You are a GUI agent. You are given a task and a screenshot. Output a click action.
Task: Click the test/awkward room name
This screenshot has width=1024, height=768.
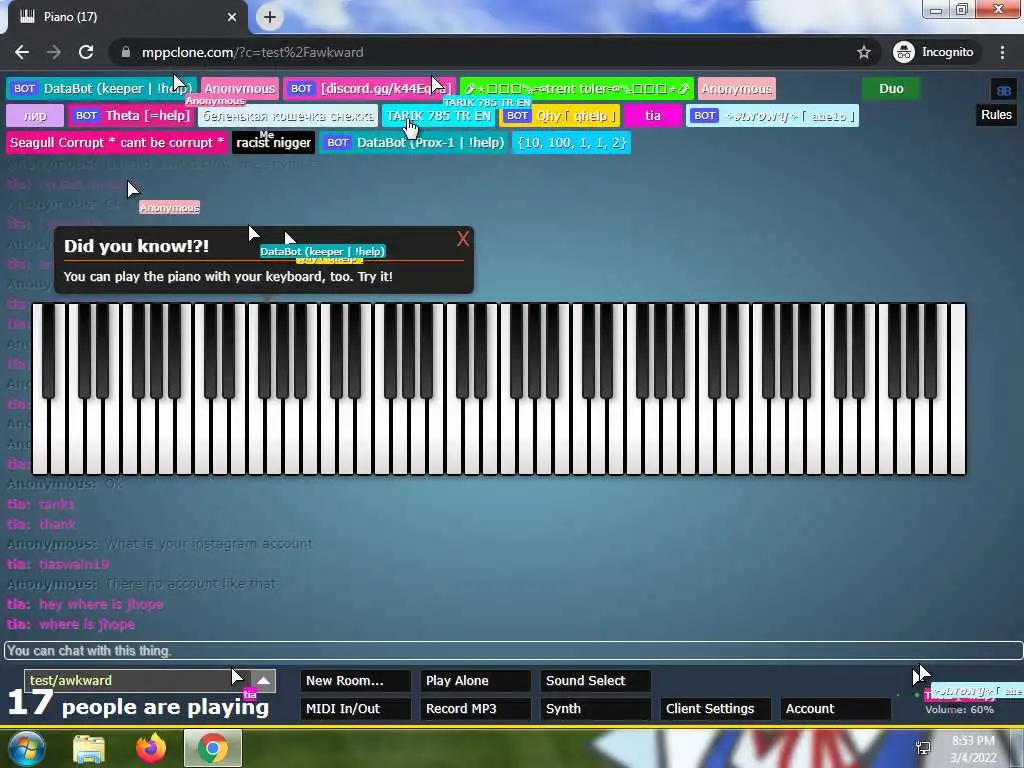(71, 680)
